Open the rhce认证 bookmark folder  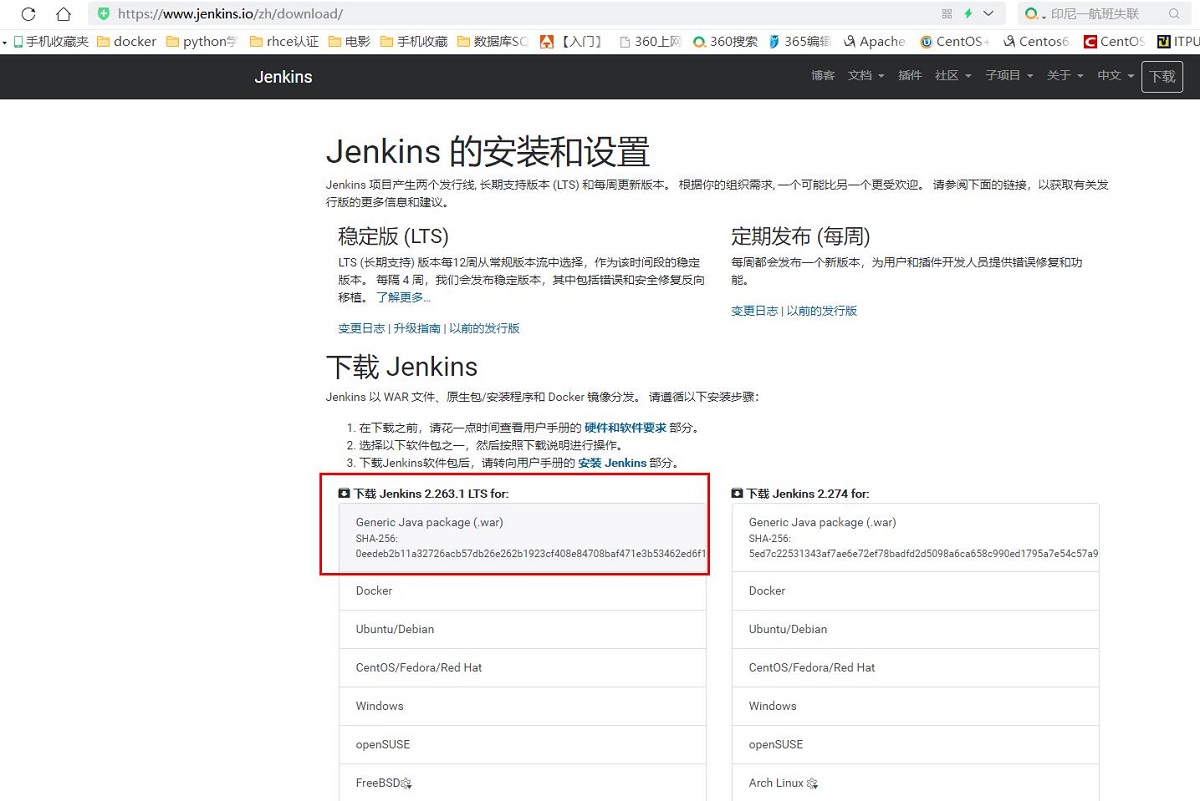coord(284,41)
